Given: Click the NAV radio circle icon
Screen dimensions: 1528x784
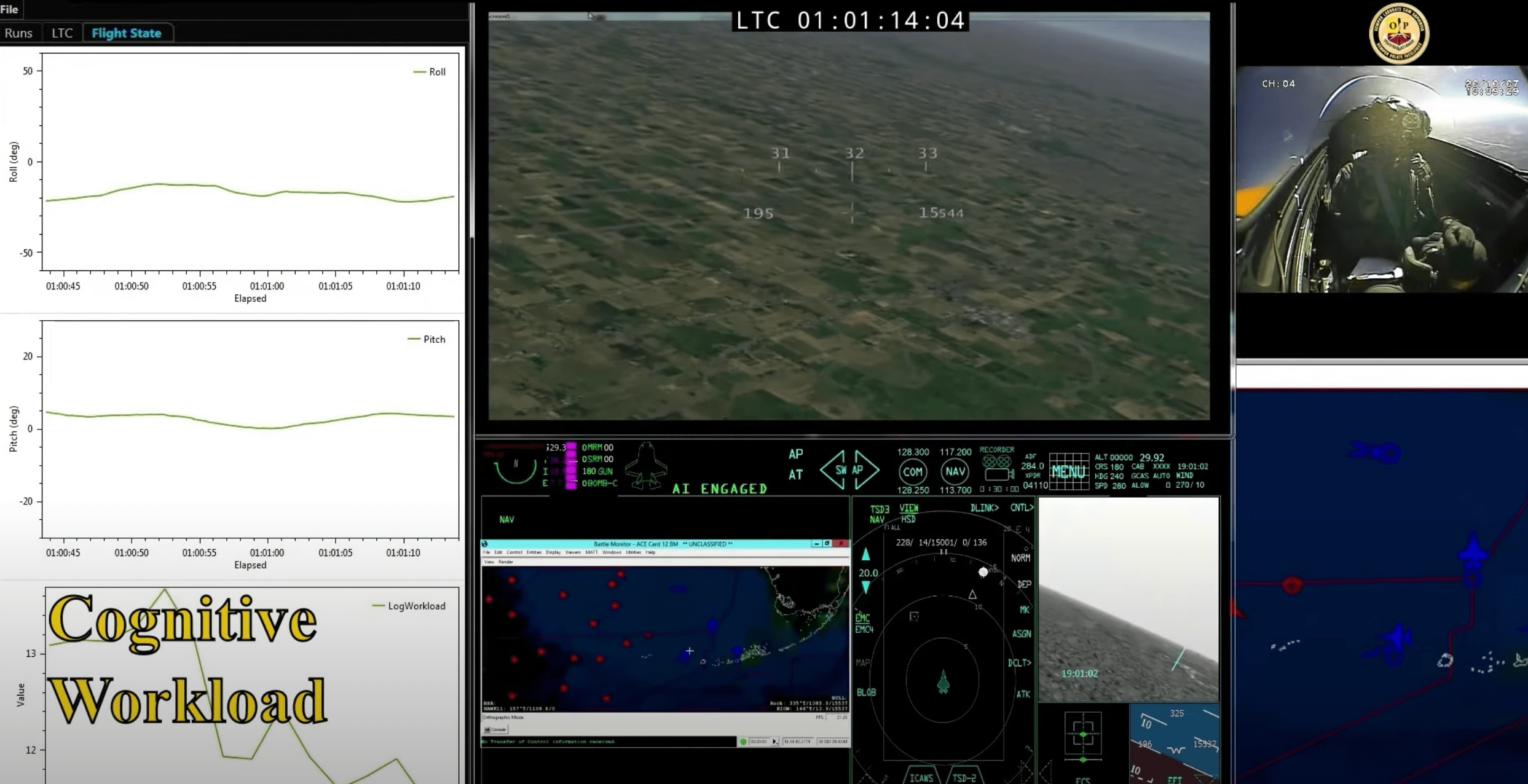Looking at the screenshot, I should (955, 472).
